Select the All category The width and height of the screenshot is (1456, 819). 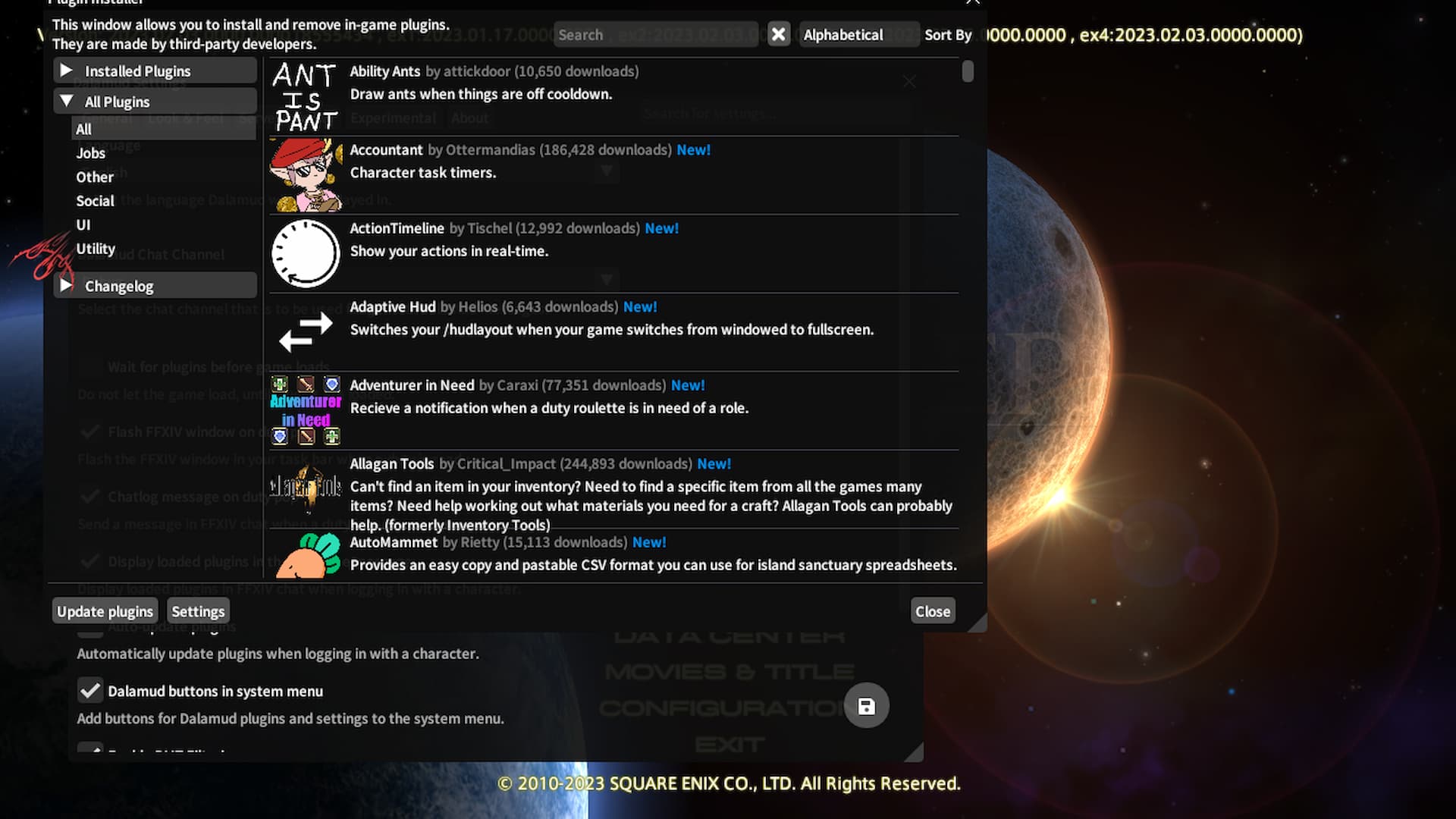(164, 129)
